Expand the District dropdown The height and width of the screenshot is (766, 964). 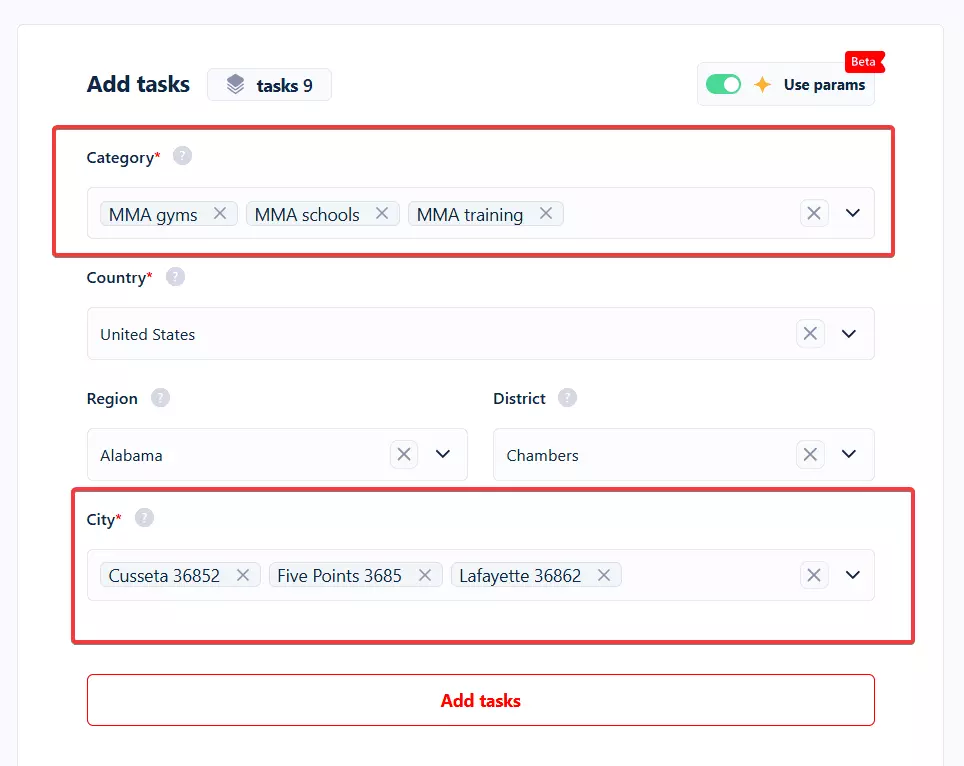tap(849, 454)
